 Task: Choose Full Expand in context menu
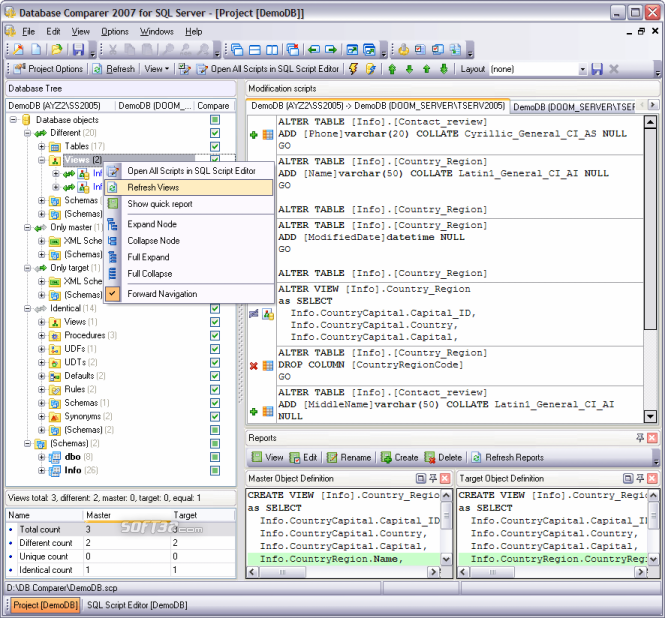pyautogui.click(x=189, y=257)
